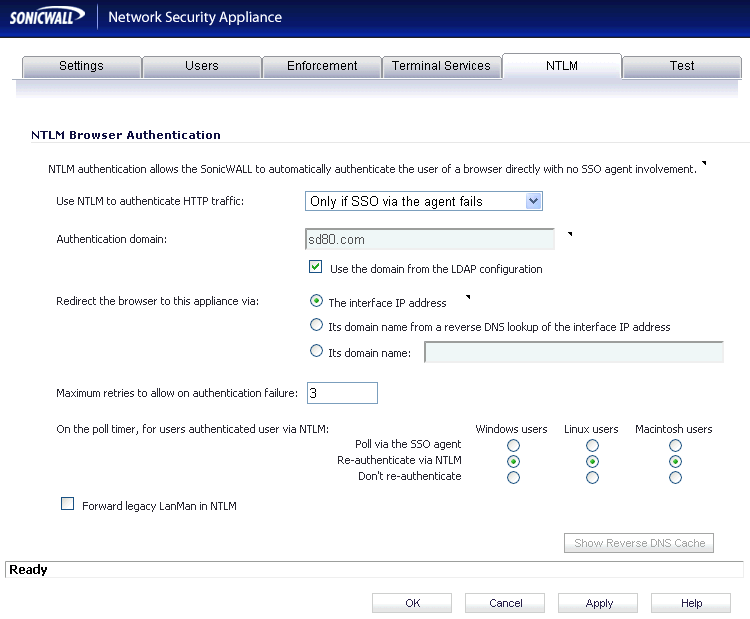Click the Its domain name text field
Screen dimensions: 750x619
click(573, 352)
